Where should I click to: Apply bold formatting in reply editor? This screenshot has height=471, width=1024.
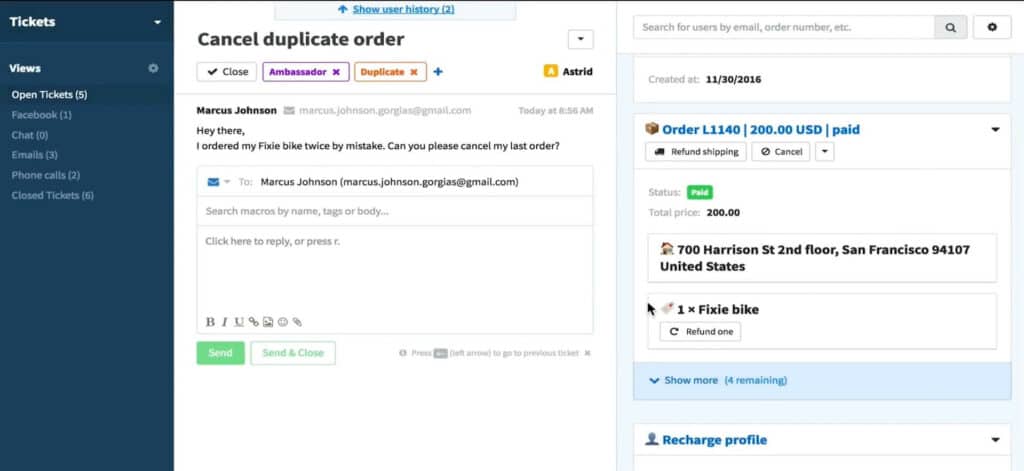210,322
